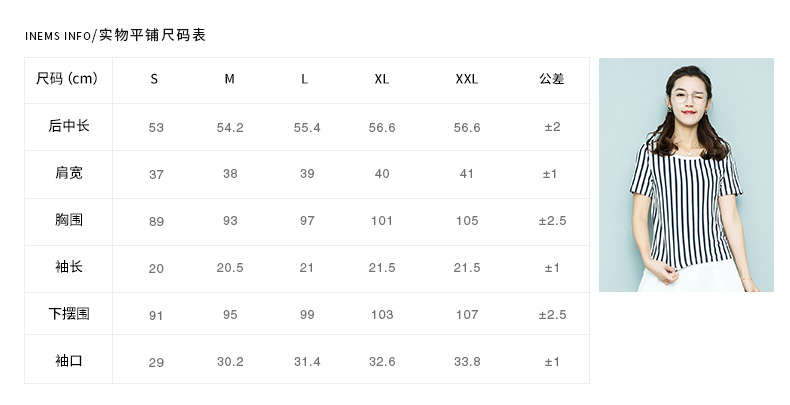Select the M size column header

(229, 79)
